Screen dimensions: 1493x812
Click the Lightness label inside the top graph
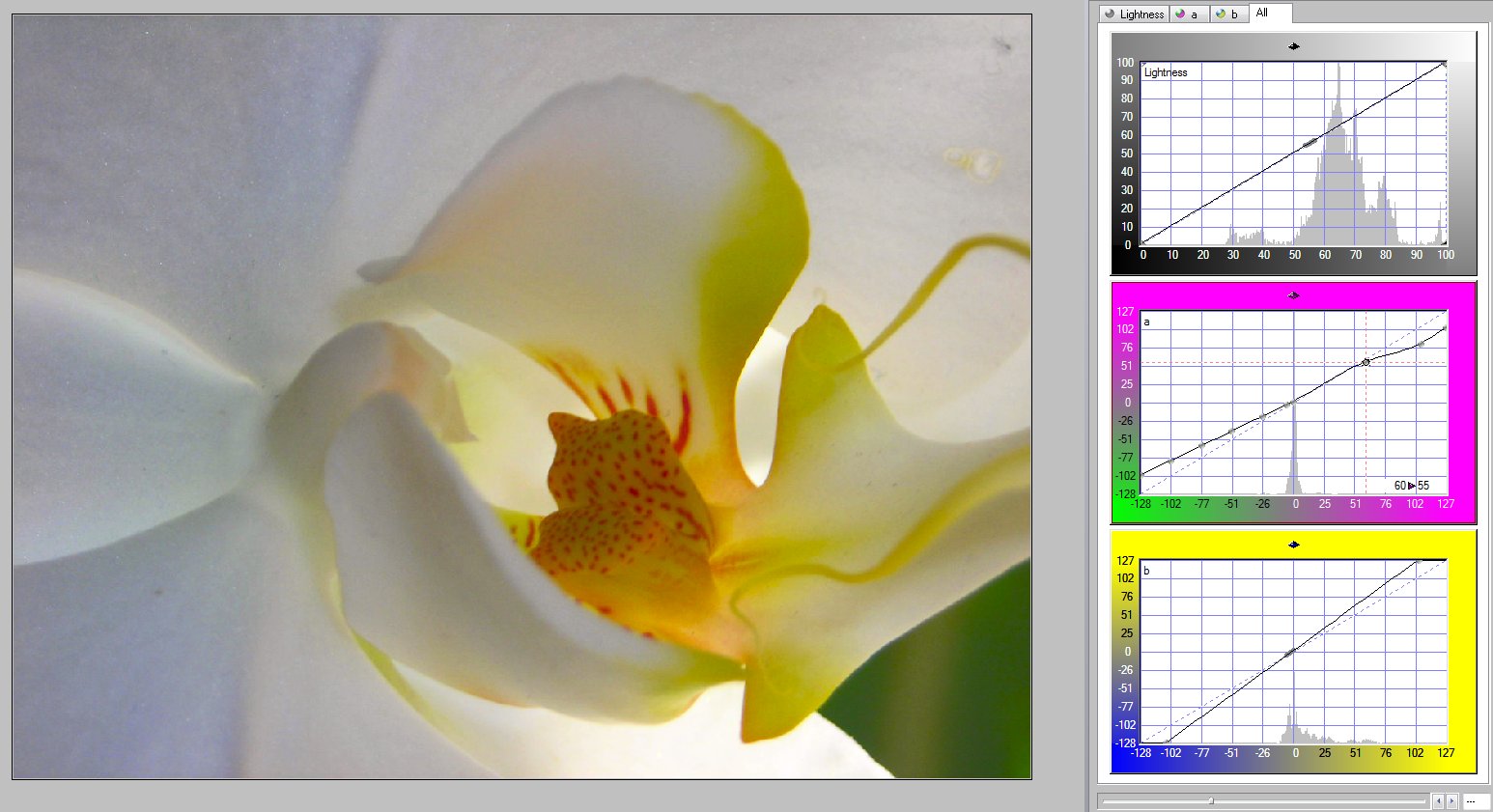[x=1166, y=72]
